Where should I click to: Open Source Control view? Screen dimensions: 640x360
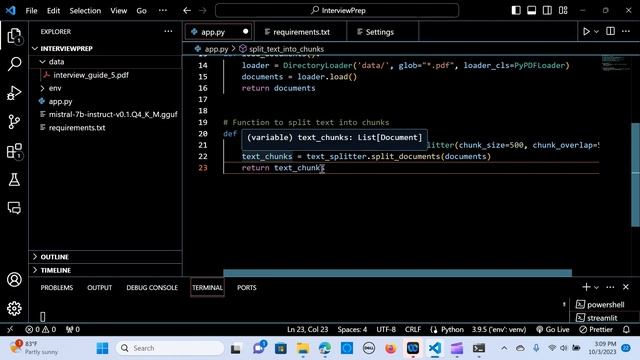(x=14, y=122)
